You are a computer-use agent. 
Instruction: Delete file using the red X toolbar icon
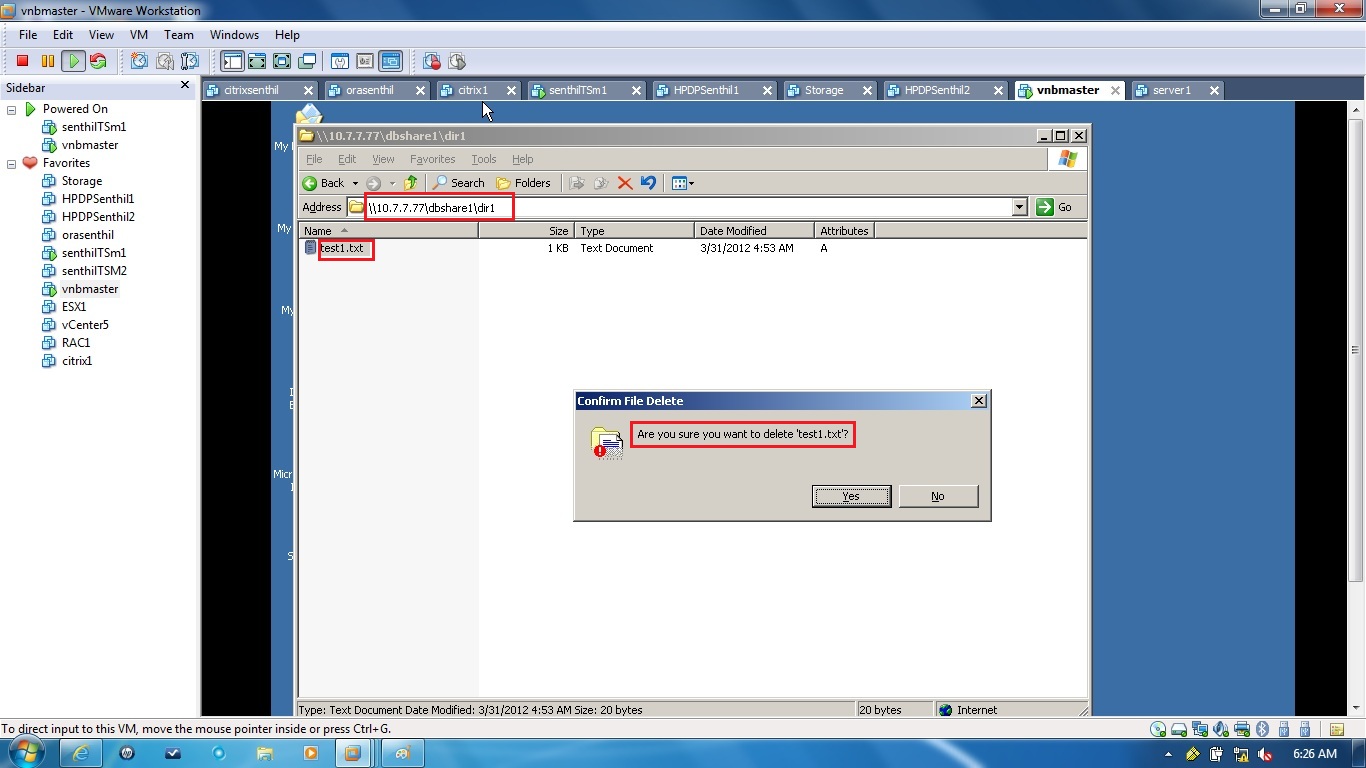(x=624, y=183)
